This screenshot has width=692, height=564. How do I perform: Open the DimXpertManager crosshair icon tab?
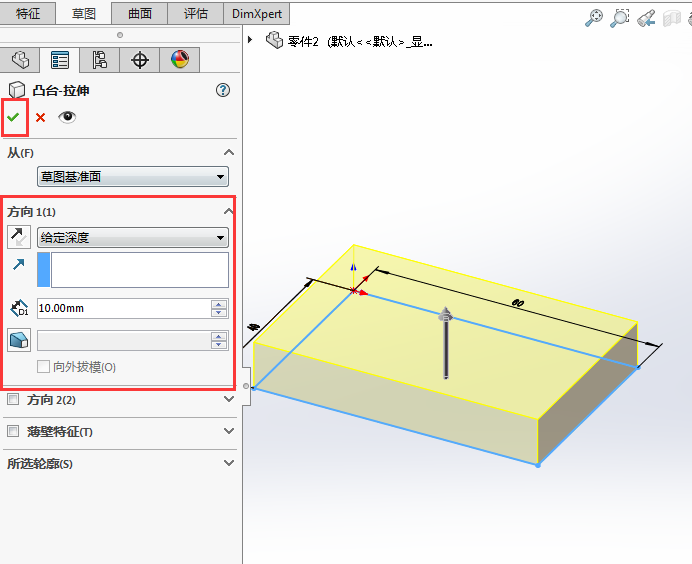[x=139, y=60]
